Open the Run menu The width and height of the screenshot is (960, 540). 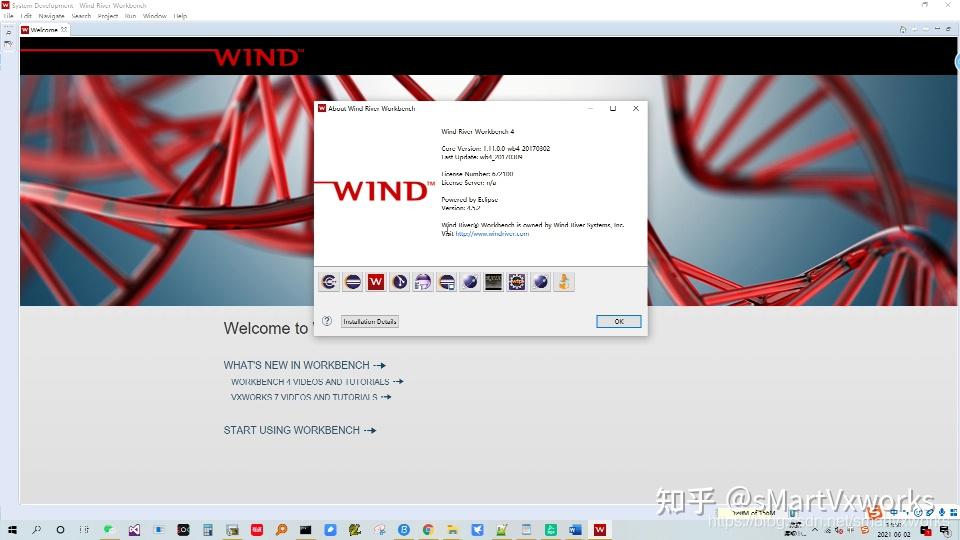click(x=130, y=16)
